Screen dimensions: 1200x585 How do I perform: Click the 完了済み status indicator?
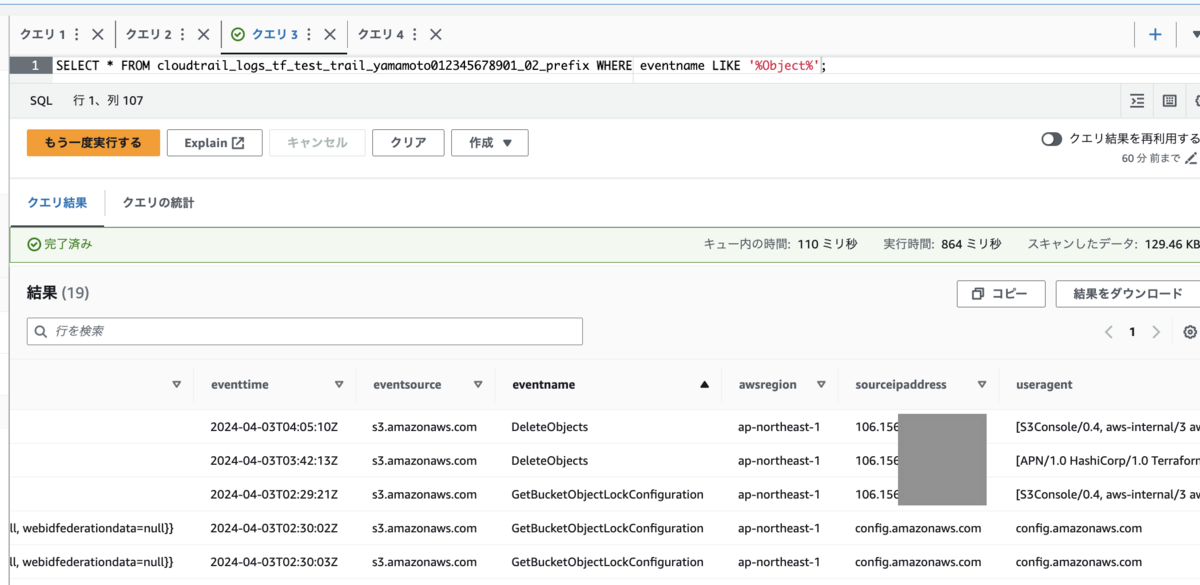[60, 244]
